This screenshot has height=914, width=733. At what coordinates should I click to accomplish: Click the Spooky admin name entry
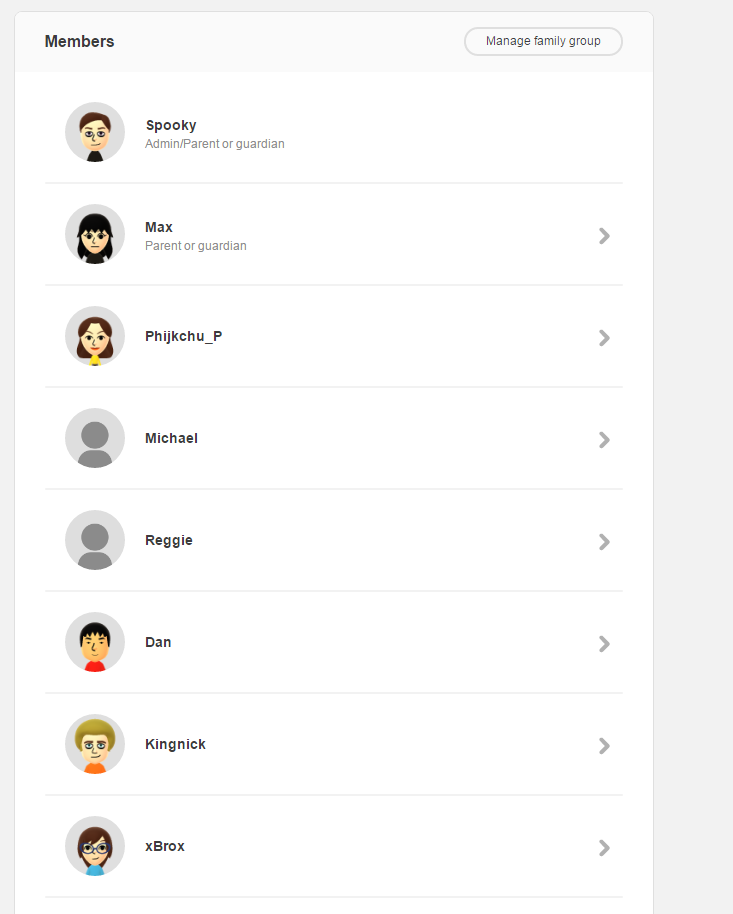click(171, 125)
